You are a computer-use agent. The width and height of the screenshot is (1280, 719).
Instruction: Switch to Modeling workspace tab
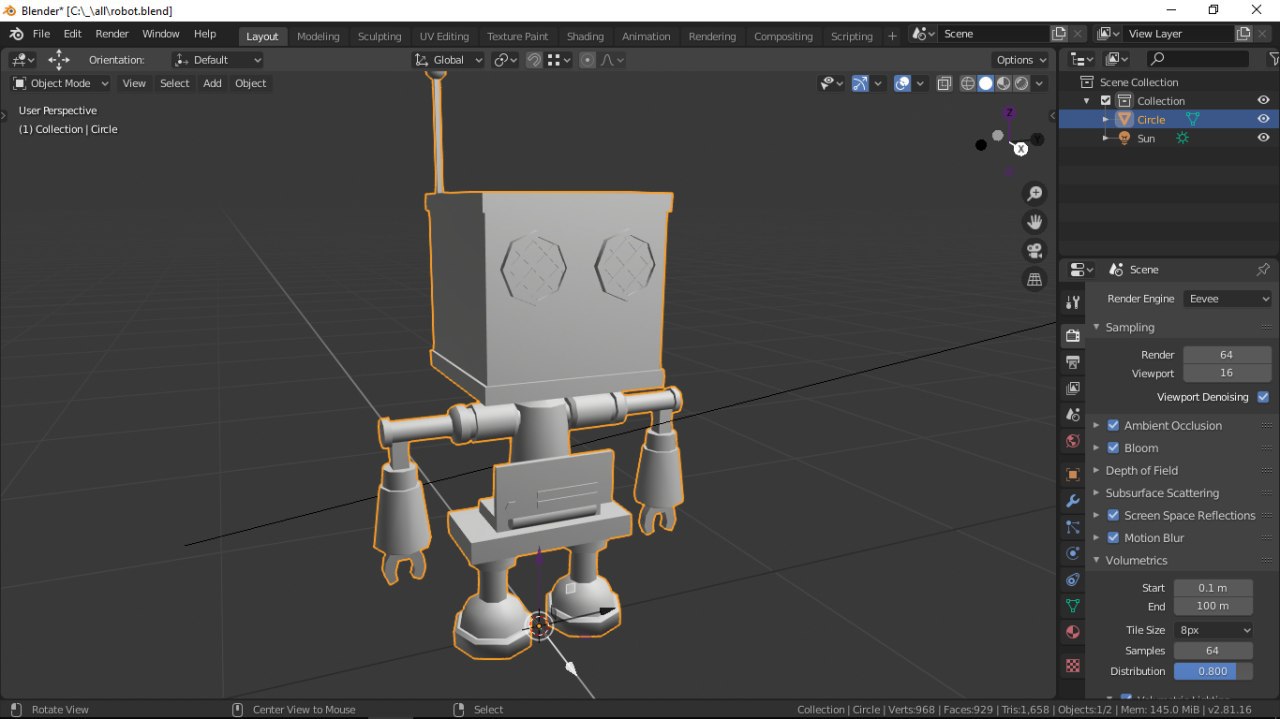(x=318, y=36)
